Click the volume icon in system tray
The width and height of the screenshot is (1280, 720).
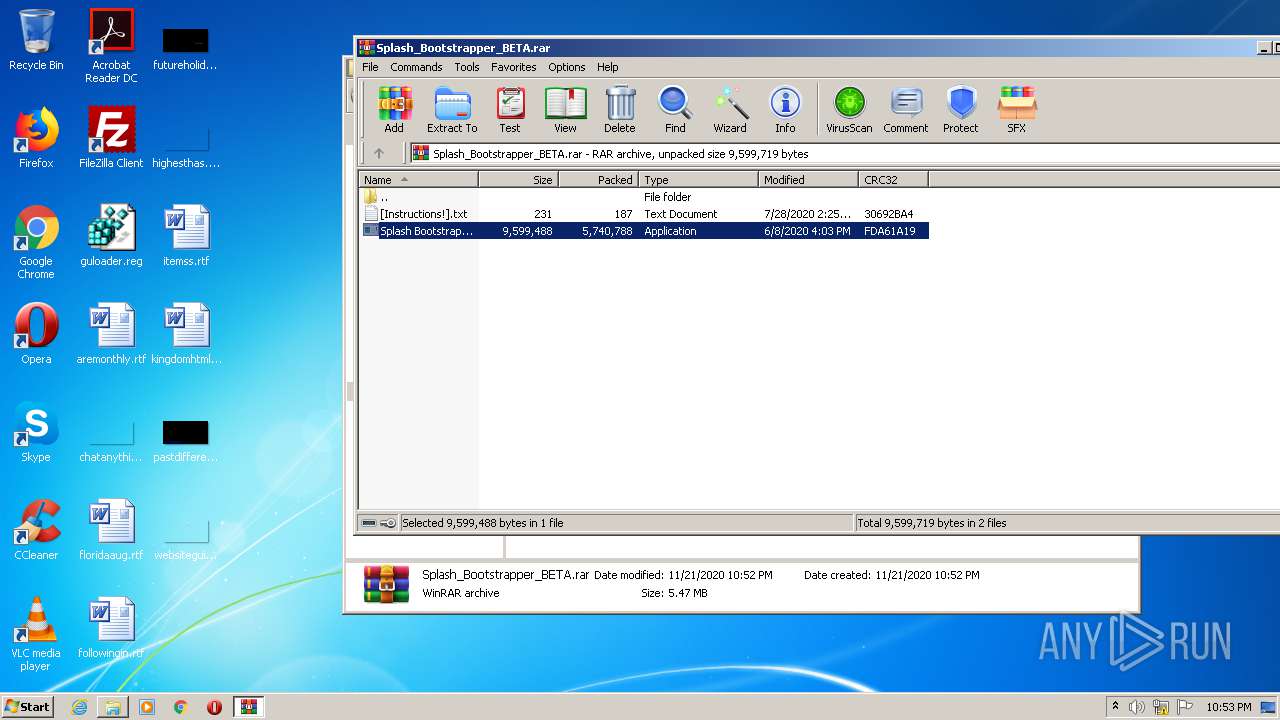pos(1137,707)
